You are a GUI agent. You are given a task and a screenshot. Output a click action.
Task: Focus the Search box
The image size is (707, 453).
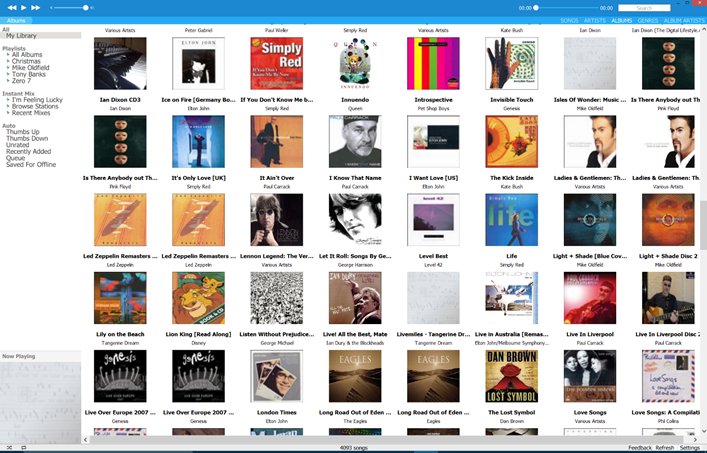(x=644, y=8)
